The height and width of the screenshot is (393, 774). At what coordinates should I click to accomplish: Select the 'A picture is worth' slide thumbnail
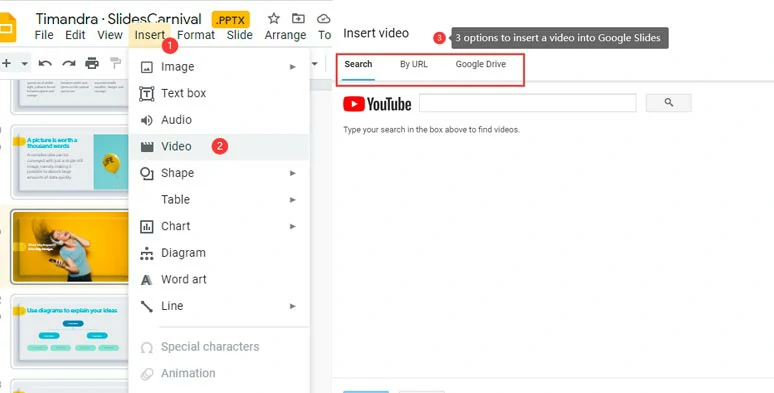(x=70, y=162)
